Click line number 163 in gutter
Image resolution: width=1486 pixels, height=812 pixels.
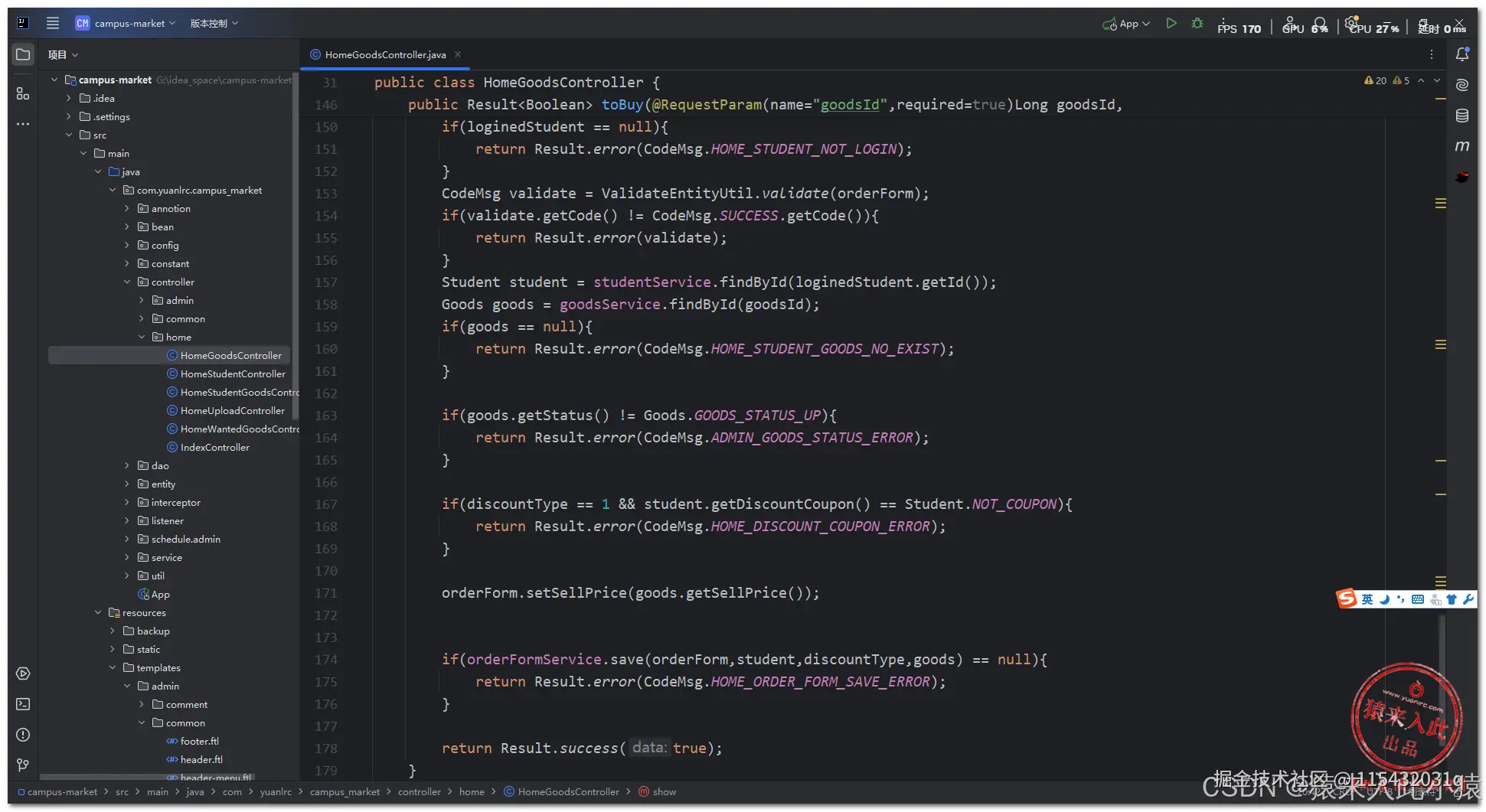[326, 416]
